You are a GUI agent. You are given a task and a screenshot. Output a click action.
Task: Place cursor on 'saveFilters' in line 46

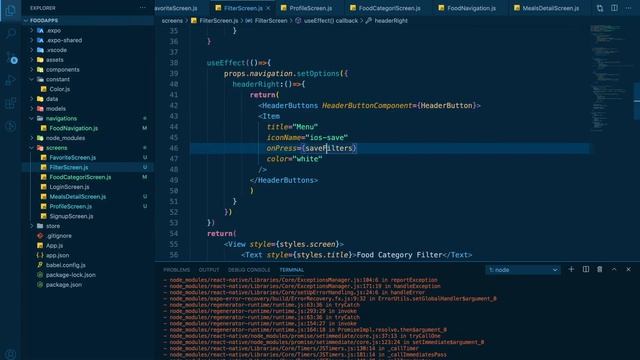click(328, 148)
